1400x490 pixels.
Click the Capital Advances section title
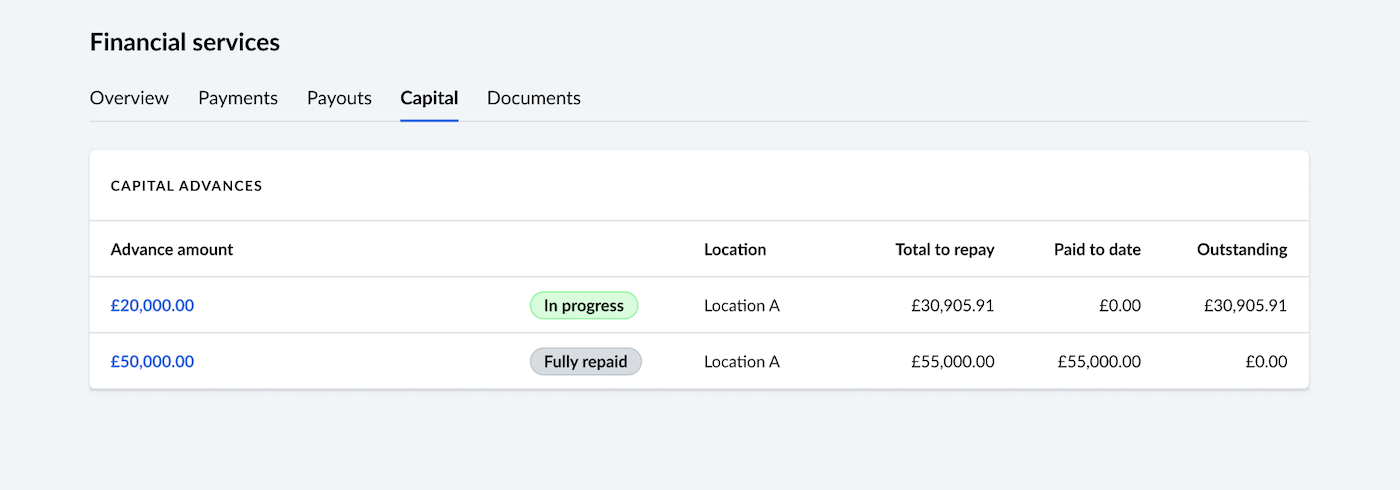point(186,186)
